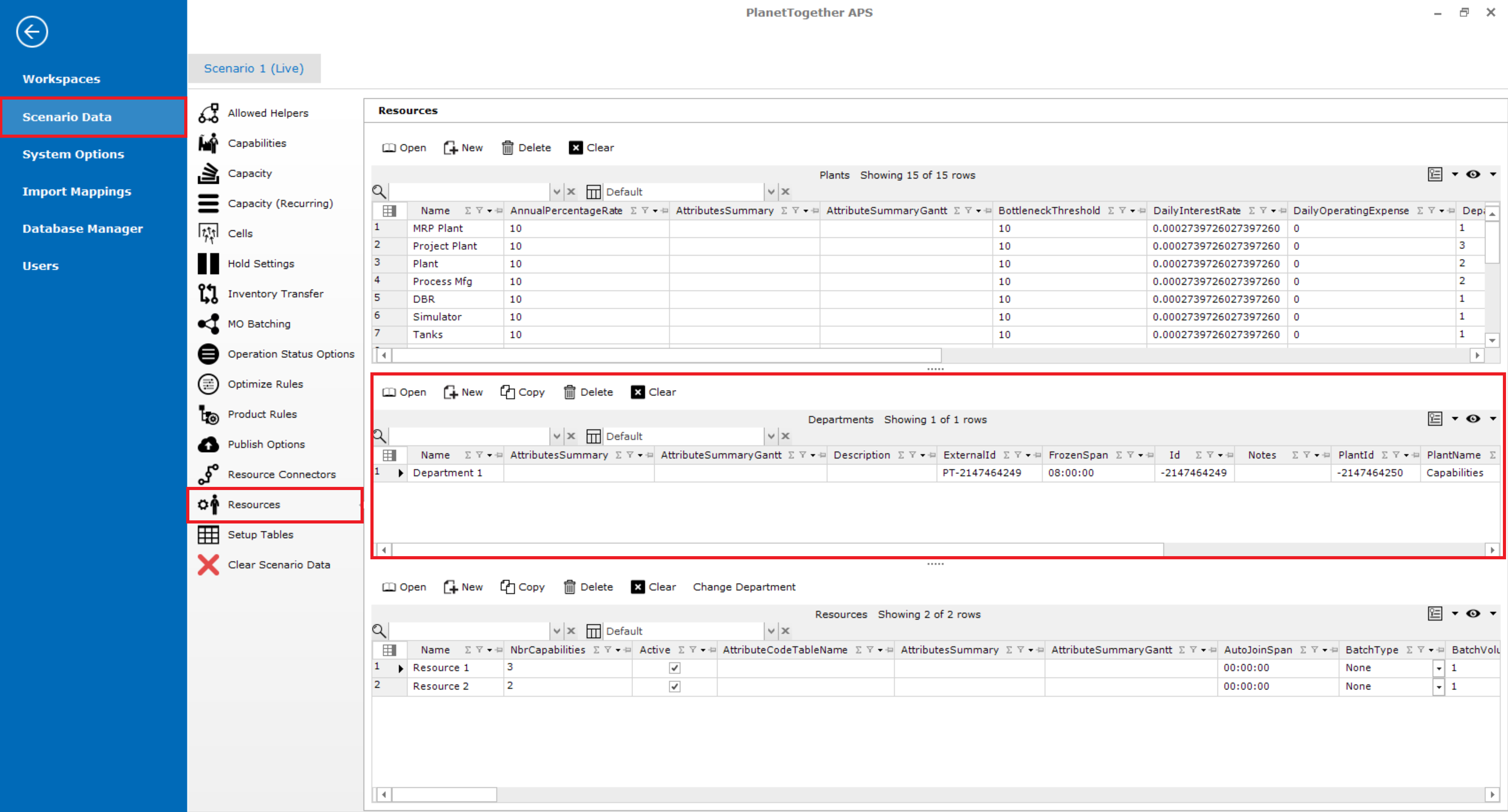Image resolution: width=1508 pixels, height=812 pixels.
Task: Toggle the Departments grid eye visibility icon
Action: [1473, 419]
